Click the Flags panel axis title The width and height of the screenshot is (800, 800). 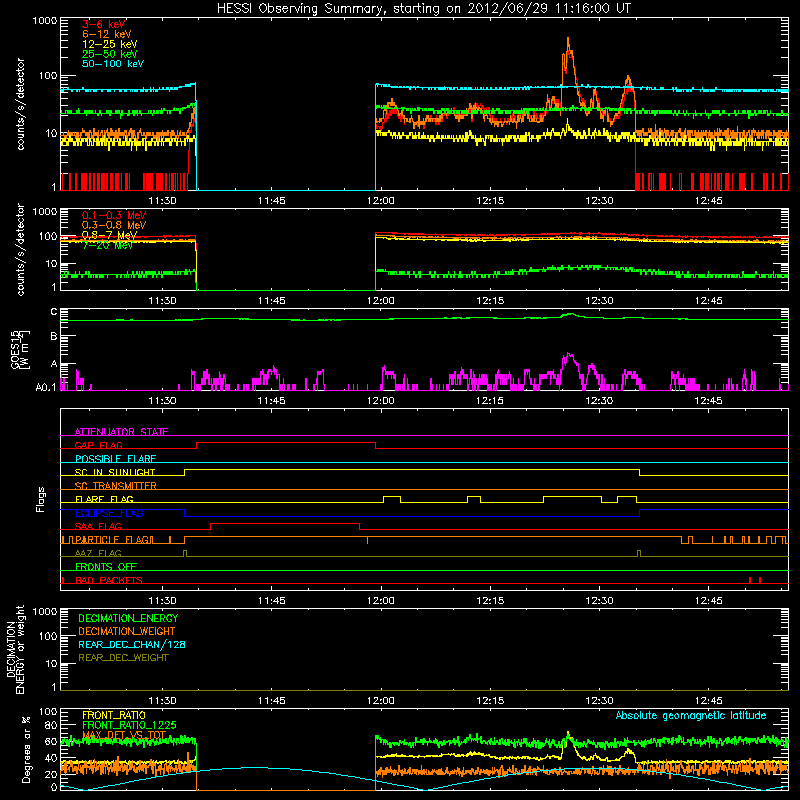point(40,499)
